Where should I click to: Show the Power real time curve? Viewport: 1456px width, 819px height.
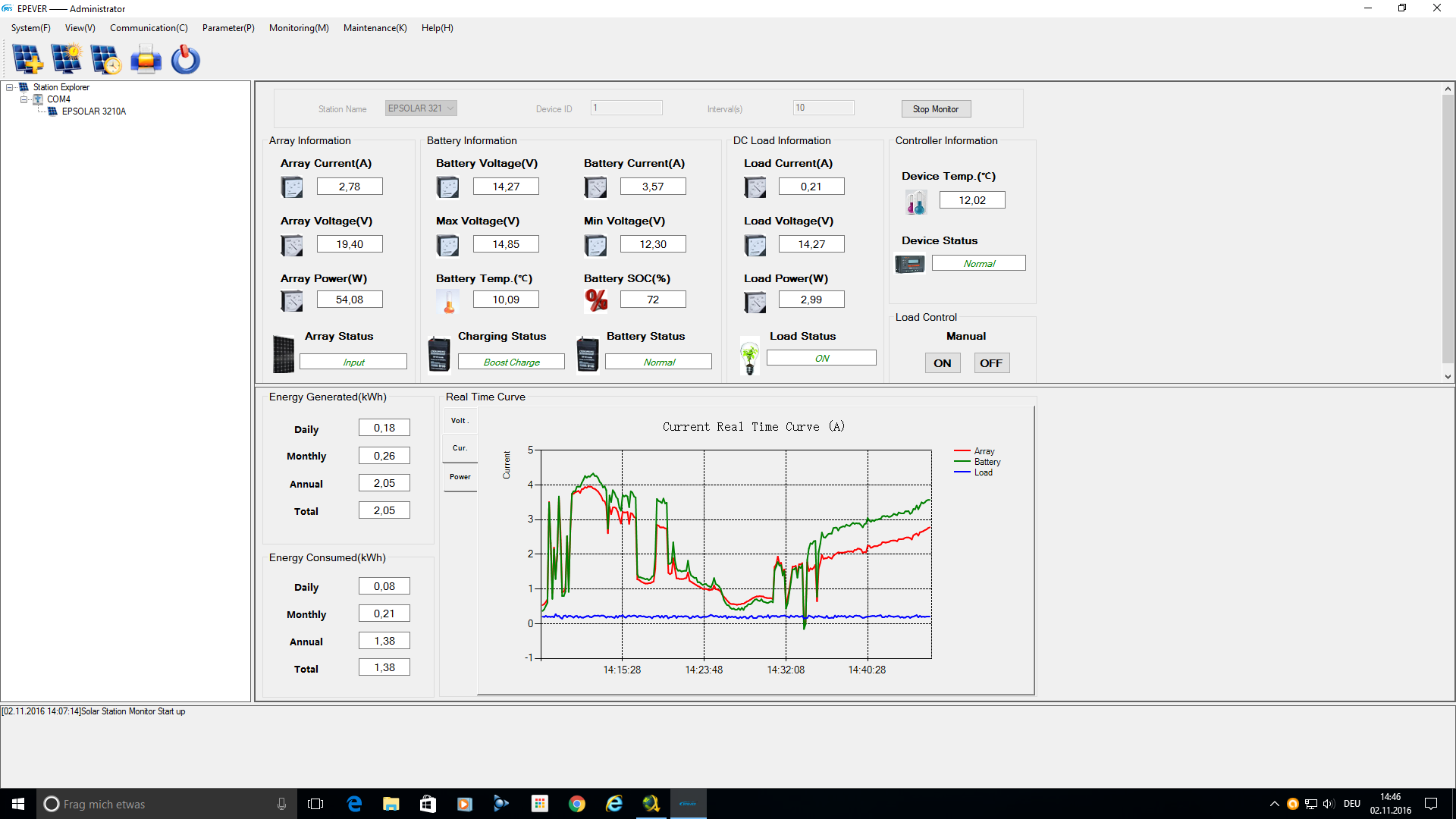pyautogui.click(x=460, y=477)
